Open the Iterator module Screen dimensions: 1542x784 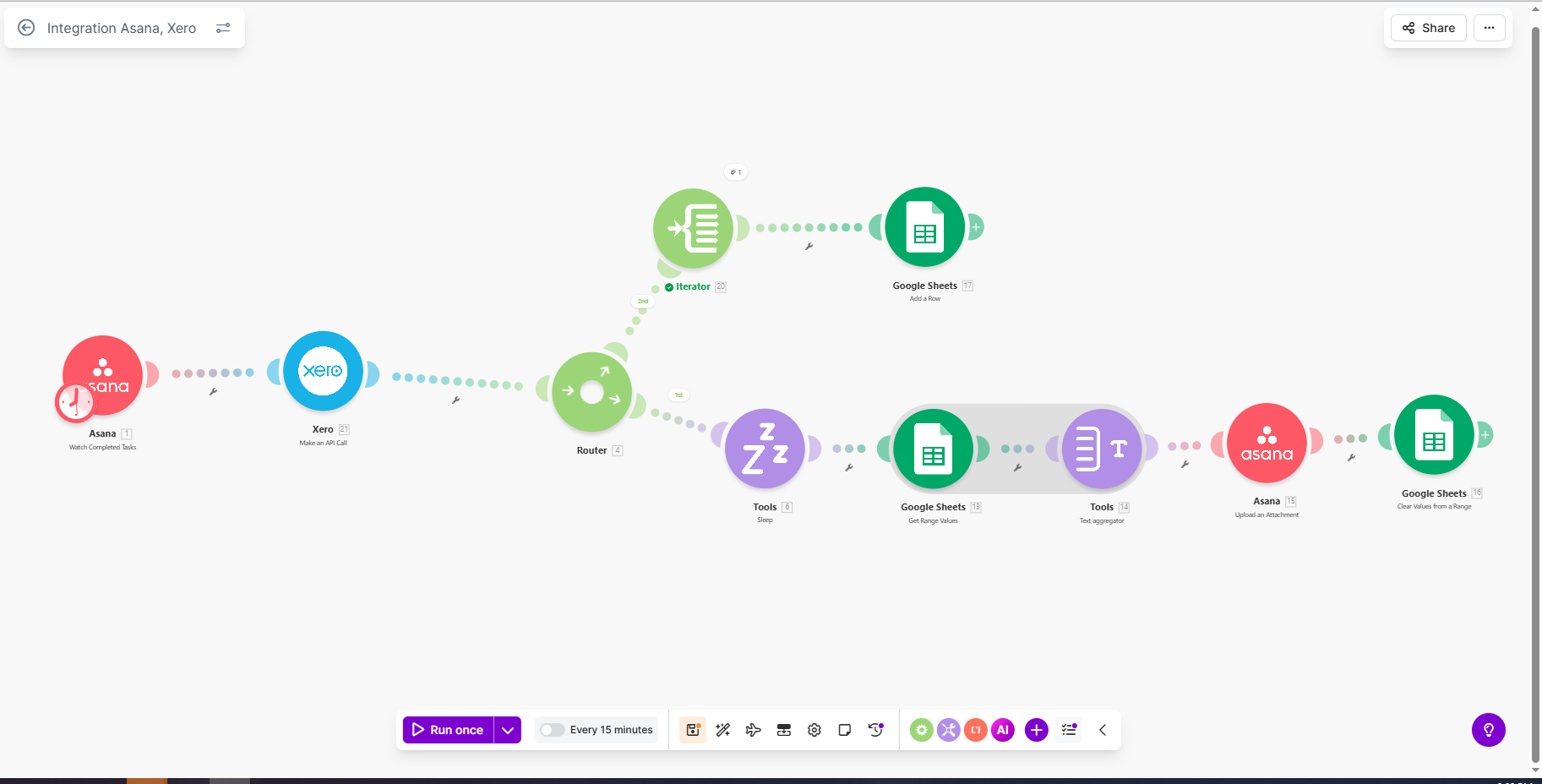[x=693, y=228]
